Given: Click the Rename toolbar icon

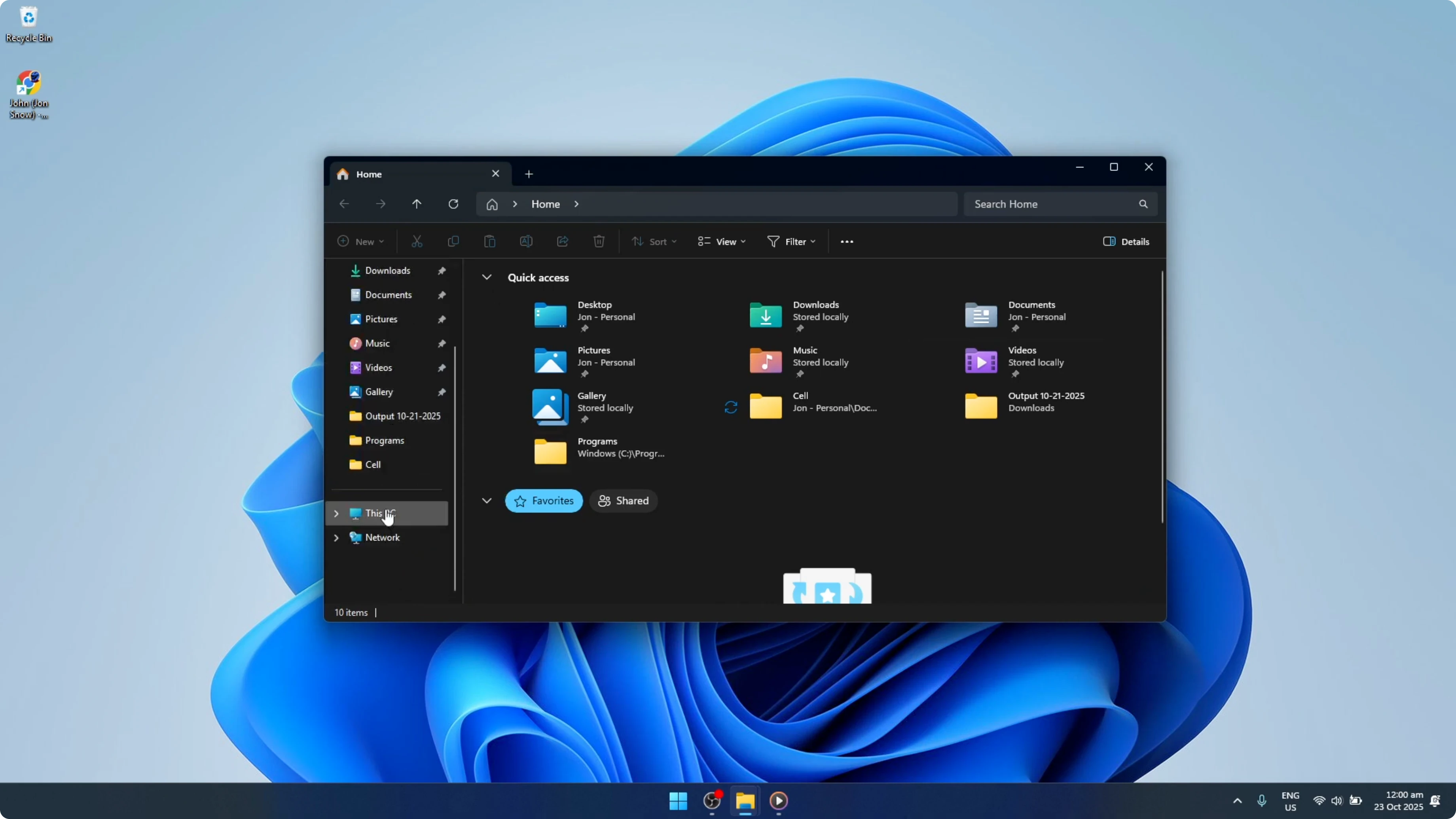Looking at the screenshot, I should tap(526, 241).
